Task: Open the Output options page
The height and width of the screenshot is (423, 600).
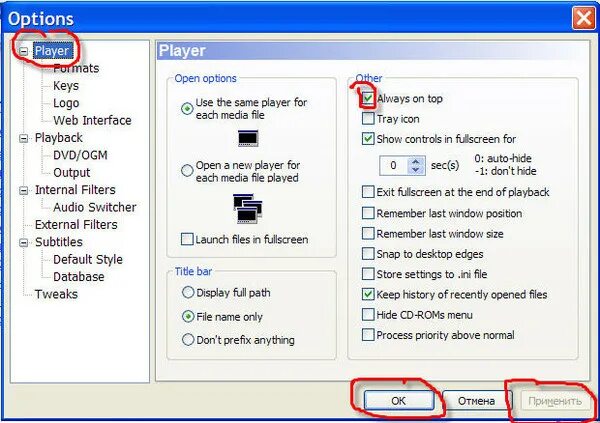Action: coord(72,173)
